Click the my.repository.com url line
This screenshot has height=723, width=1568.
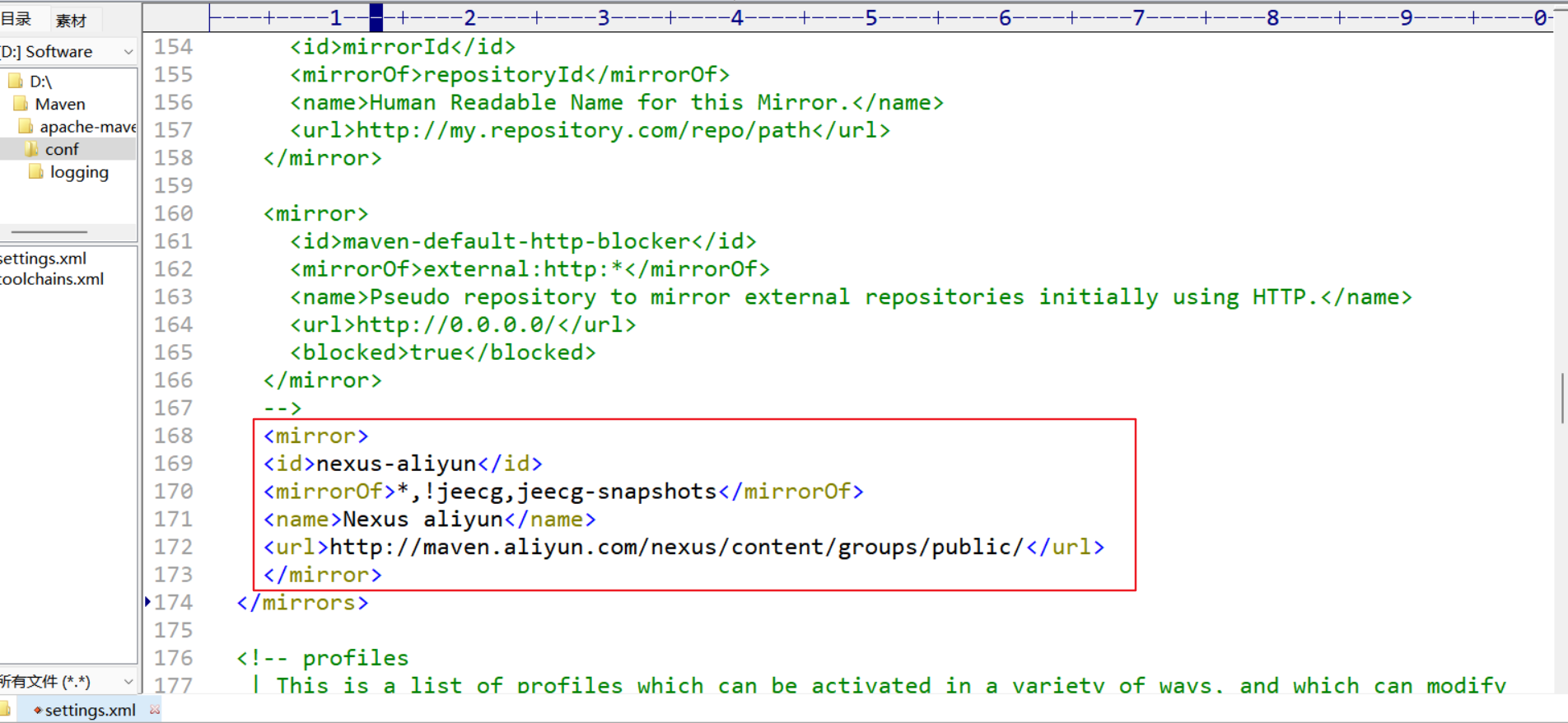(x=590, y=130)
